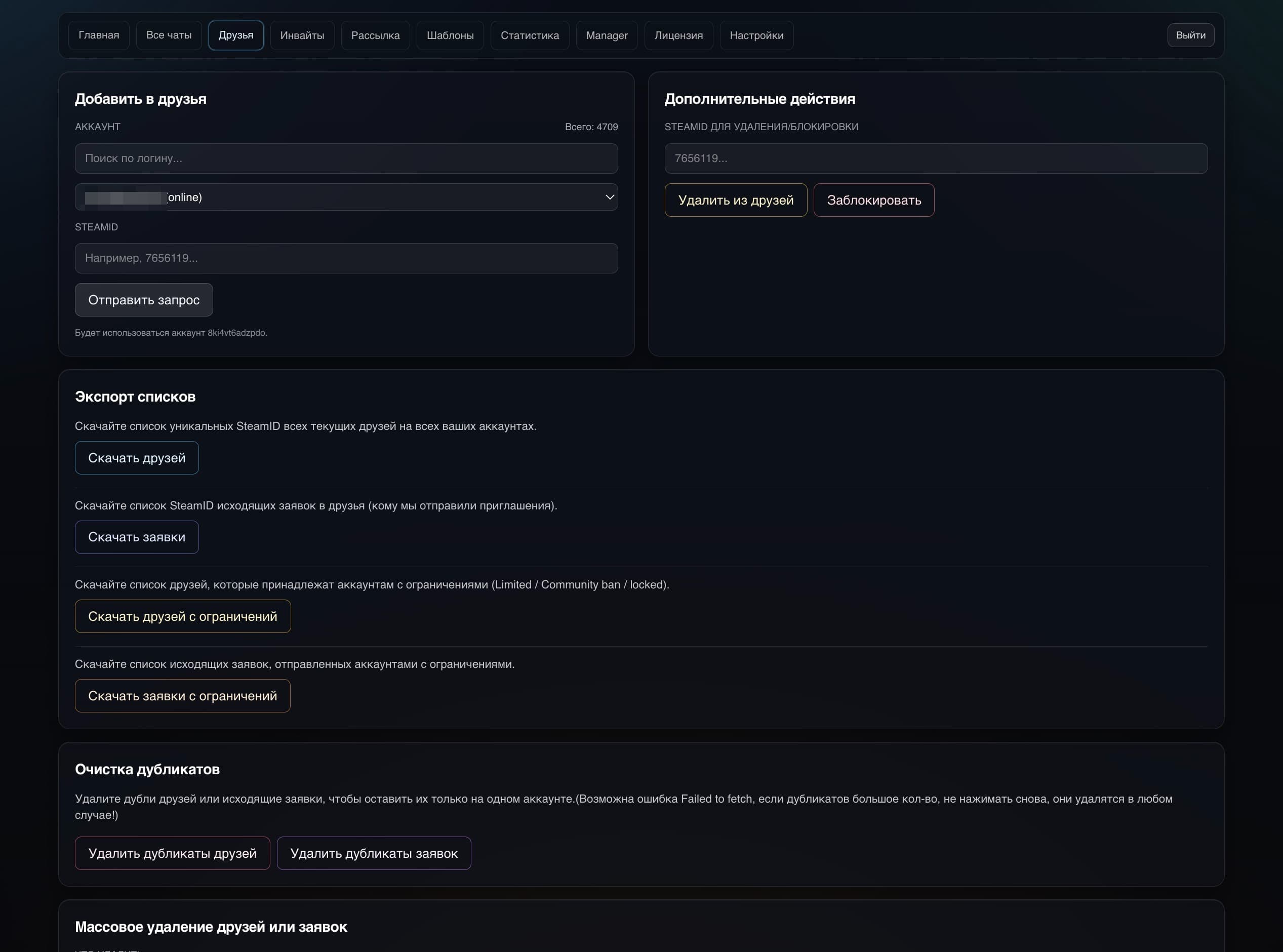The width and height of the screenshot is (1283, 952).
Task: Open the Инвайты tab
Action: coord(302,35)
